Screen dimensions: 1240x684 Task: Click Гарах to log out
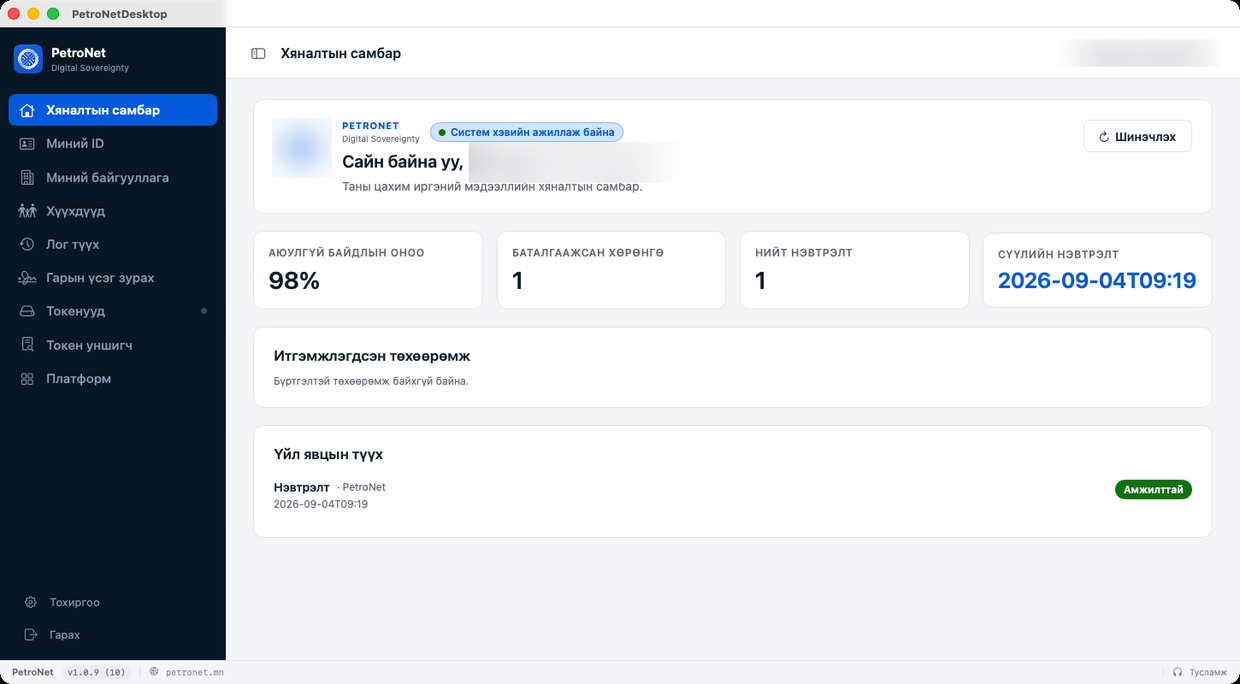pyautogui.click(x=113, y=635)
